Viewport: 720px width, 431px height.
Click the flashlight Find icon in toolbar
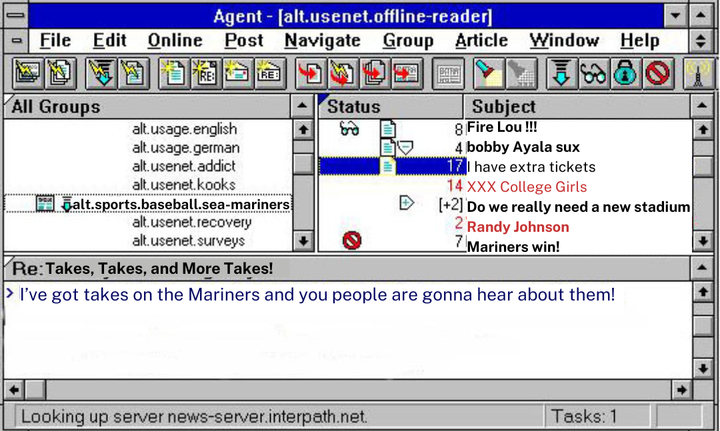point(487,73)
